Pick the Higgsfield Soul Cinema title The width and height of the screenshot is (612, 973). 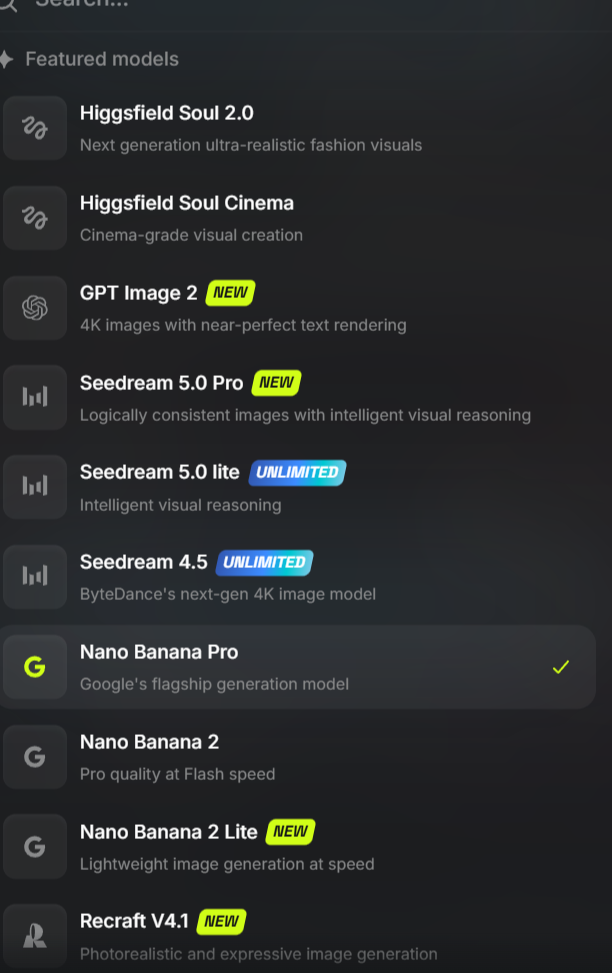187,203
